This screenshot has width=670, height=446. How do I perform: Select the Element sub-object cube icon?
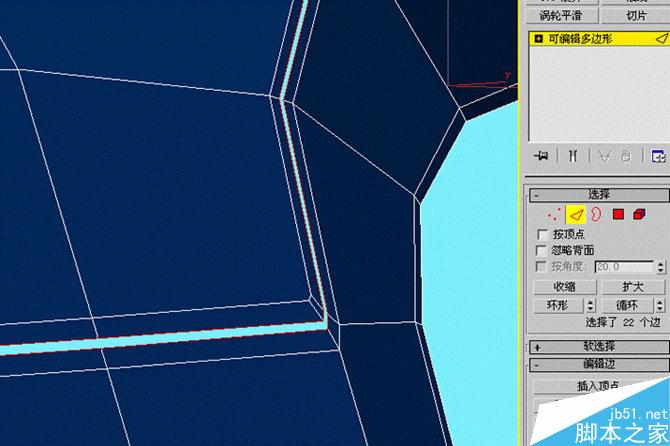pyautogui.click(x=639, y=214)
